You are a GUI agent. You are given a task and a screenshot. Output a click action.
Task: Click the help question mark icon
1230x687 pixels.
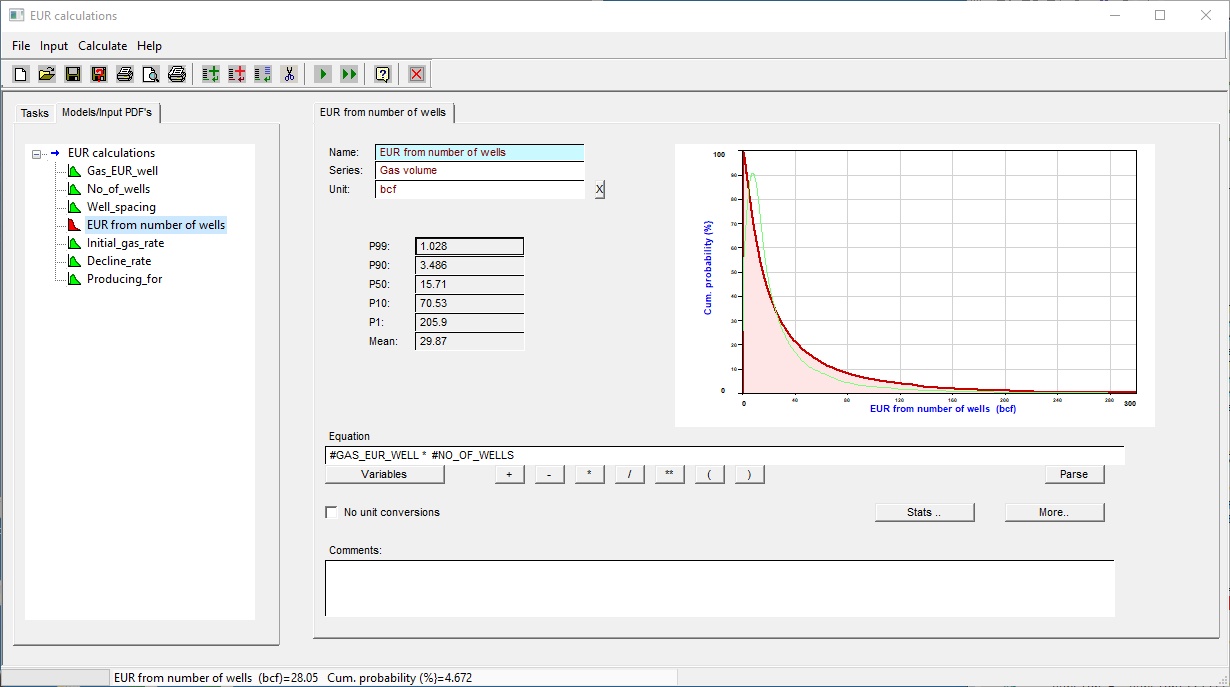pyautogui.click(x=382, y=74)
